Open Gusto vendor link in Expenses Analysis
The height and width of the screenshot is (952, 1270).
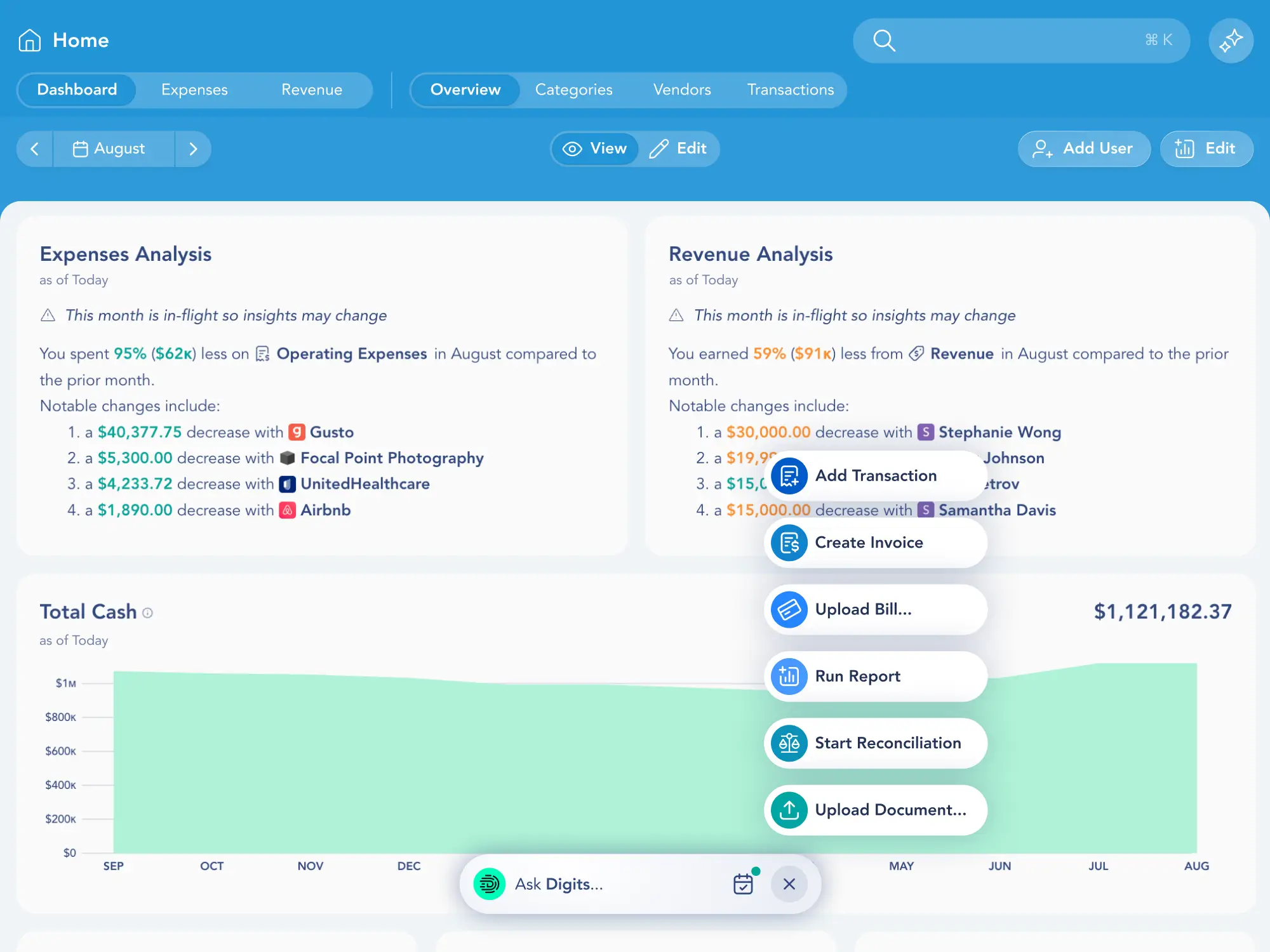(331, 432)
